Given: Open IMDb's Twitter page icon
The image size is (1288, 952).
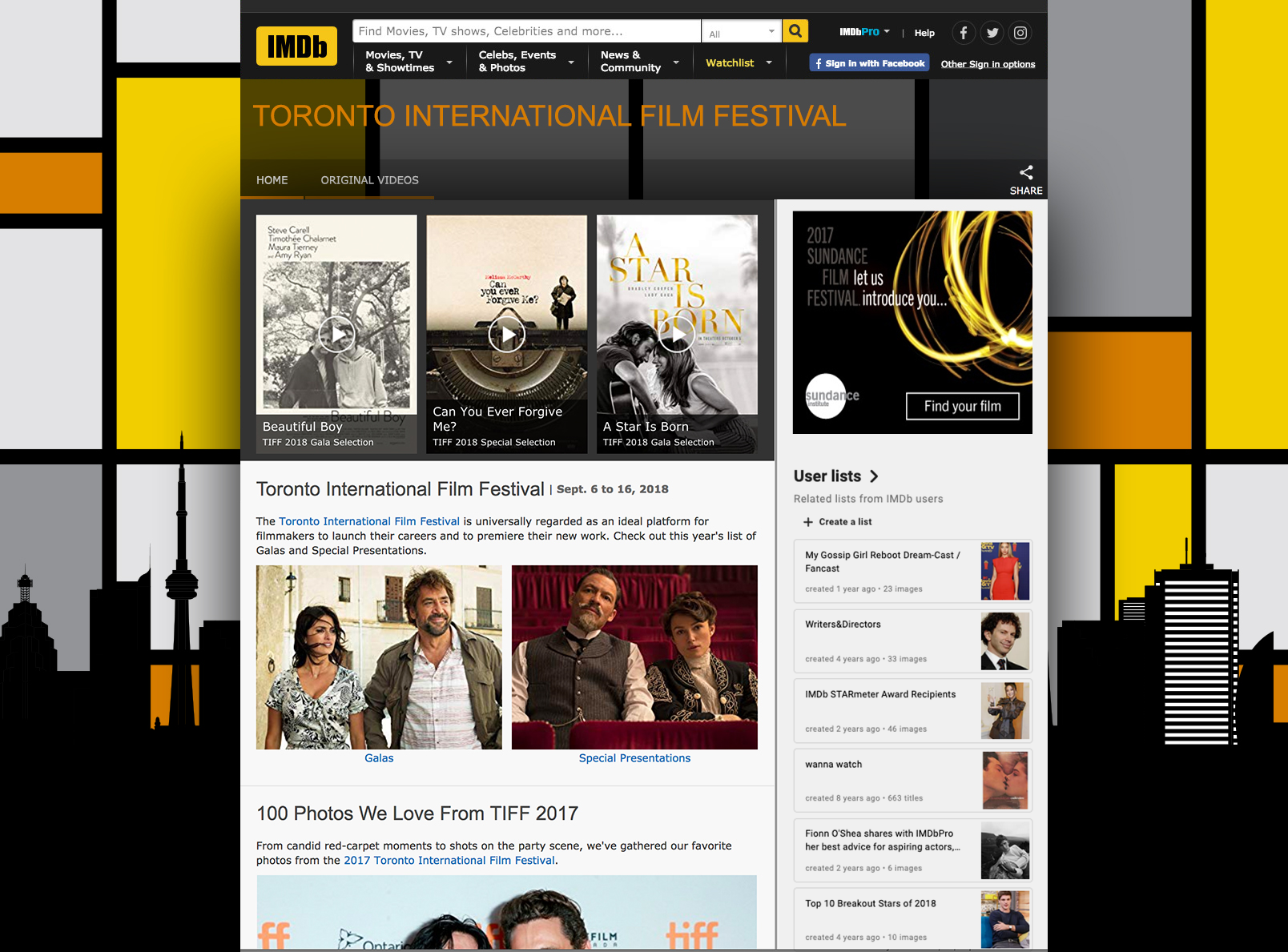Looking at the screenshot, I should pos(992,33).
